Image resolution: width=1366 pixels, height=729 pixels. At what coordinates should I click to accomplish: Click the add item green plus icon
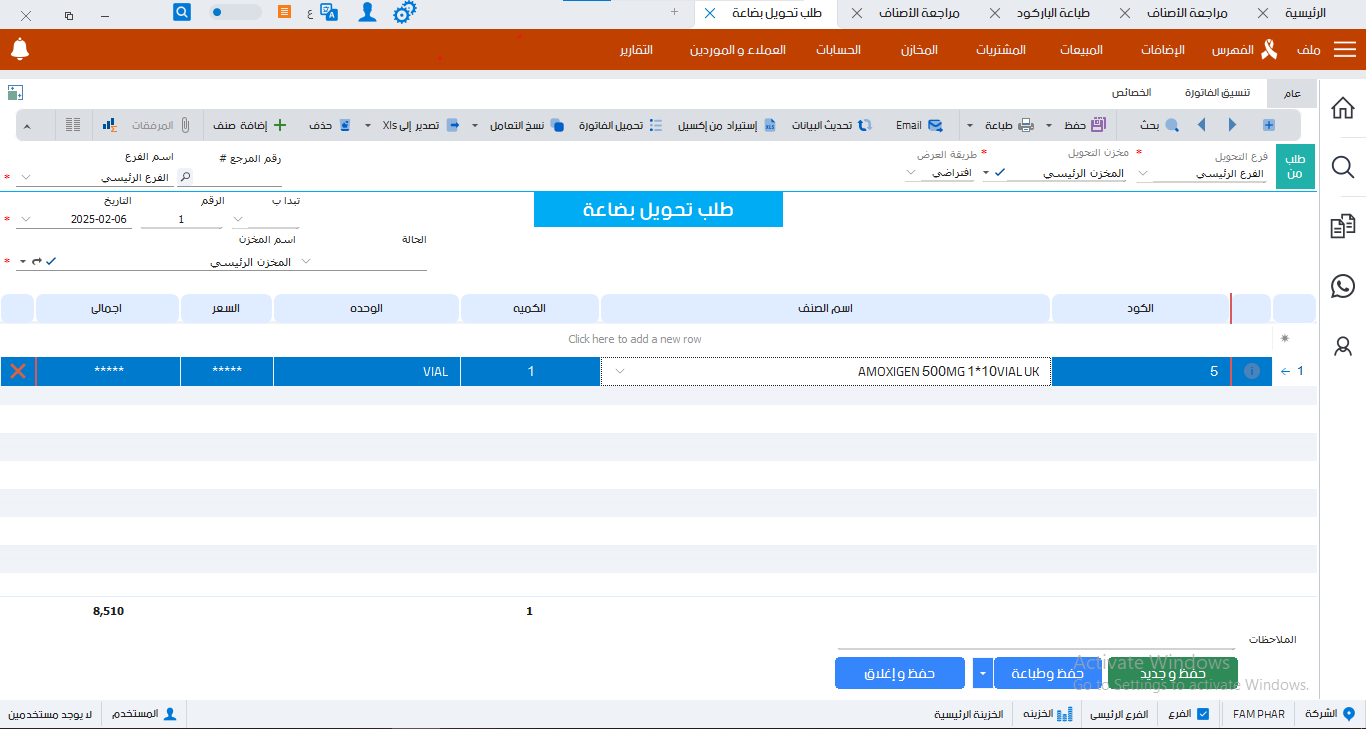pos(280,125)
